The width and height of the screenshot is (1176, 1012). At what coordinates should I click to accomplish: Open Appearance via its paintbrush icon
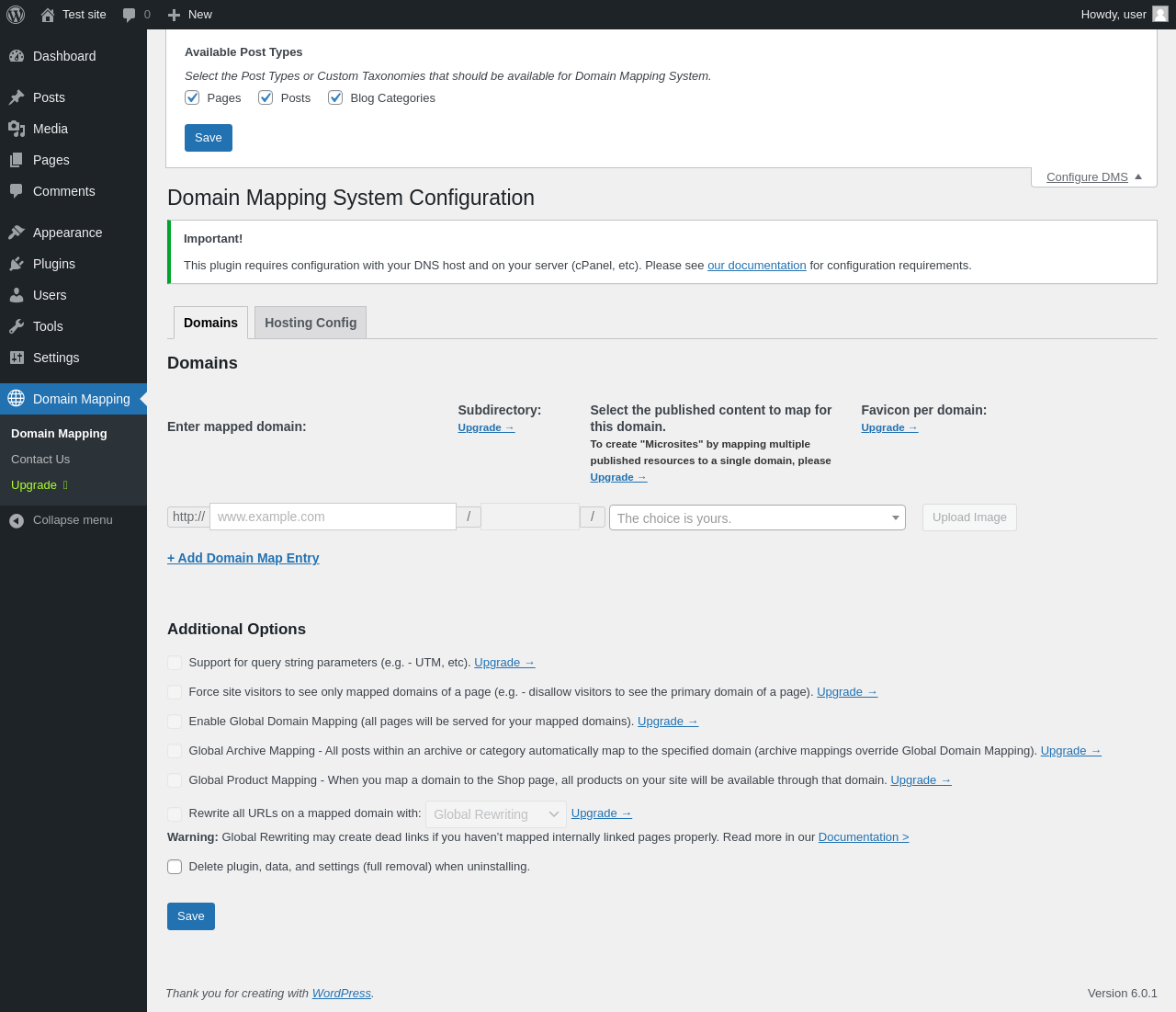(17, 233)
